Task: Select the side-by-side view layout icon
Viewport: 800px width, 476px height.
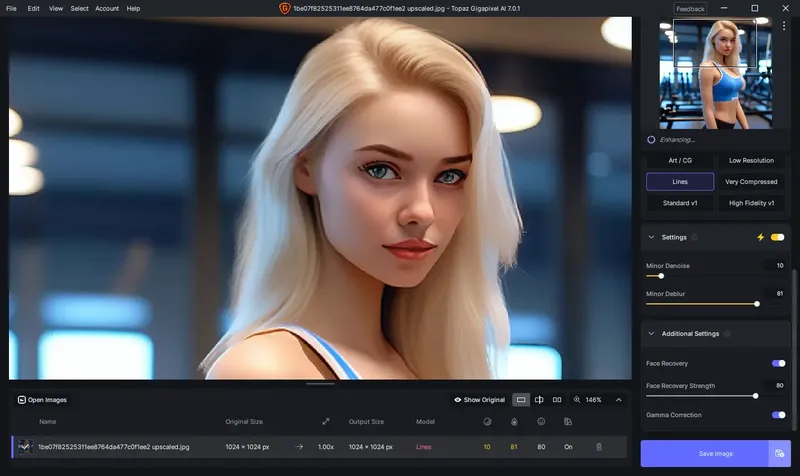Action: click(x=557, y=400)
